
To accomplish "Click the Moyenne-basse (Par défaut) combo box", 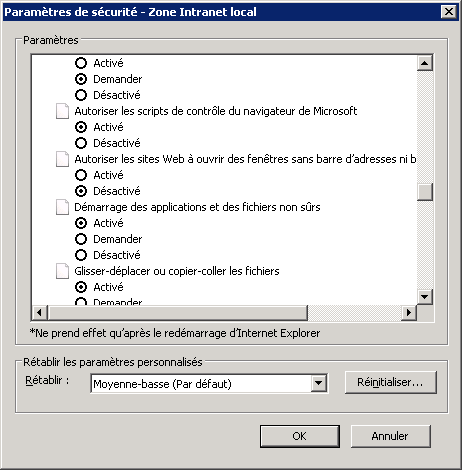I will pos(209,384).
